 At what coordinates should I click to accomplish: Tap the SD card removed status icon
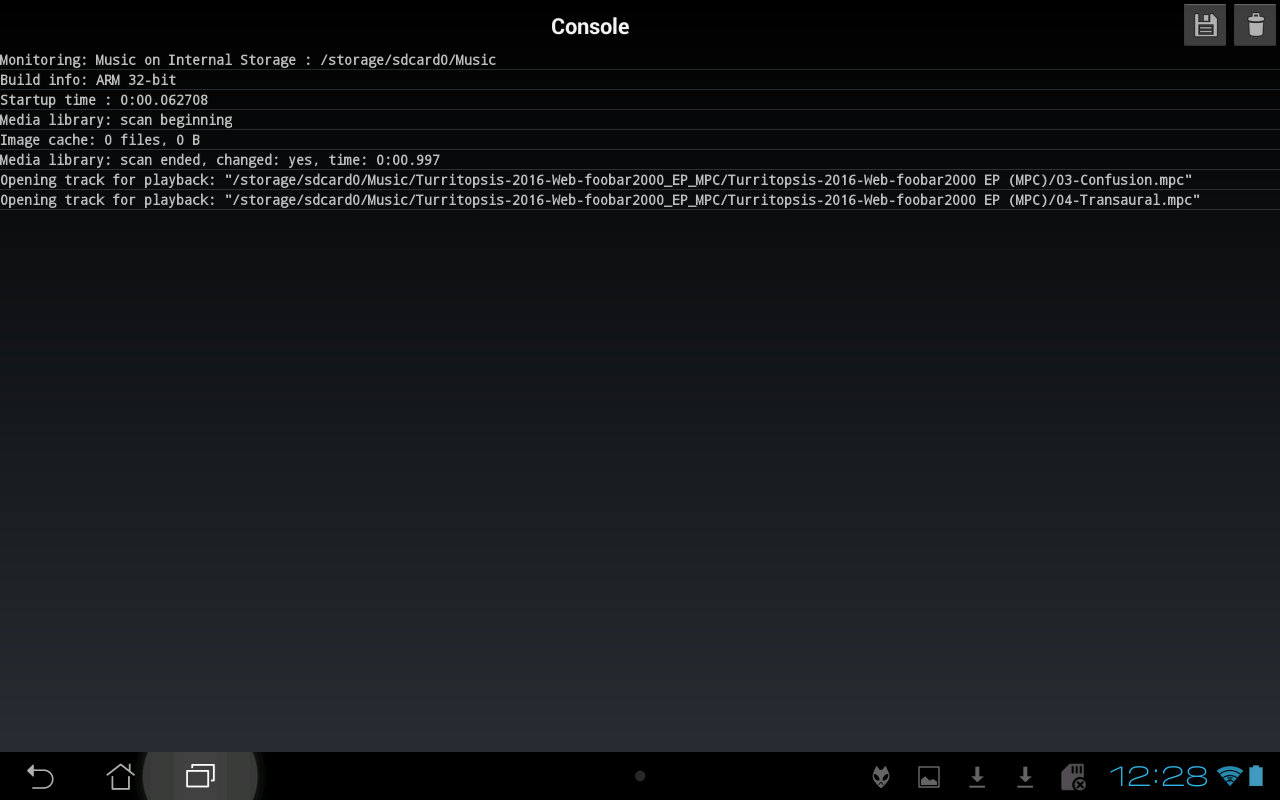(x=1073, y=776)
